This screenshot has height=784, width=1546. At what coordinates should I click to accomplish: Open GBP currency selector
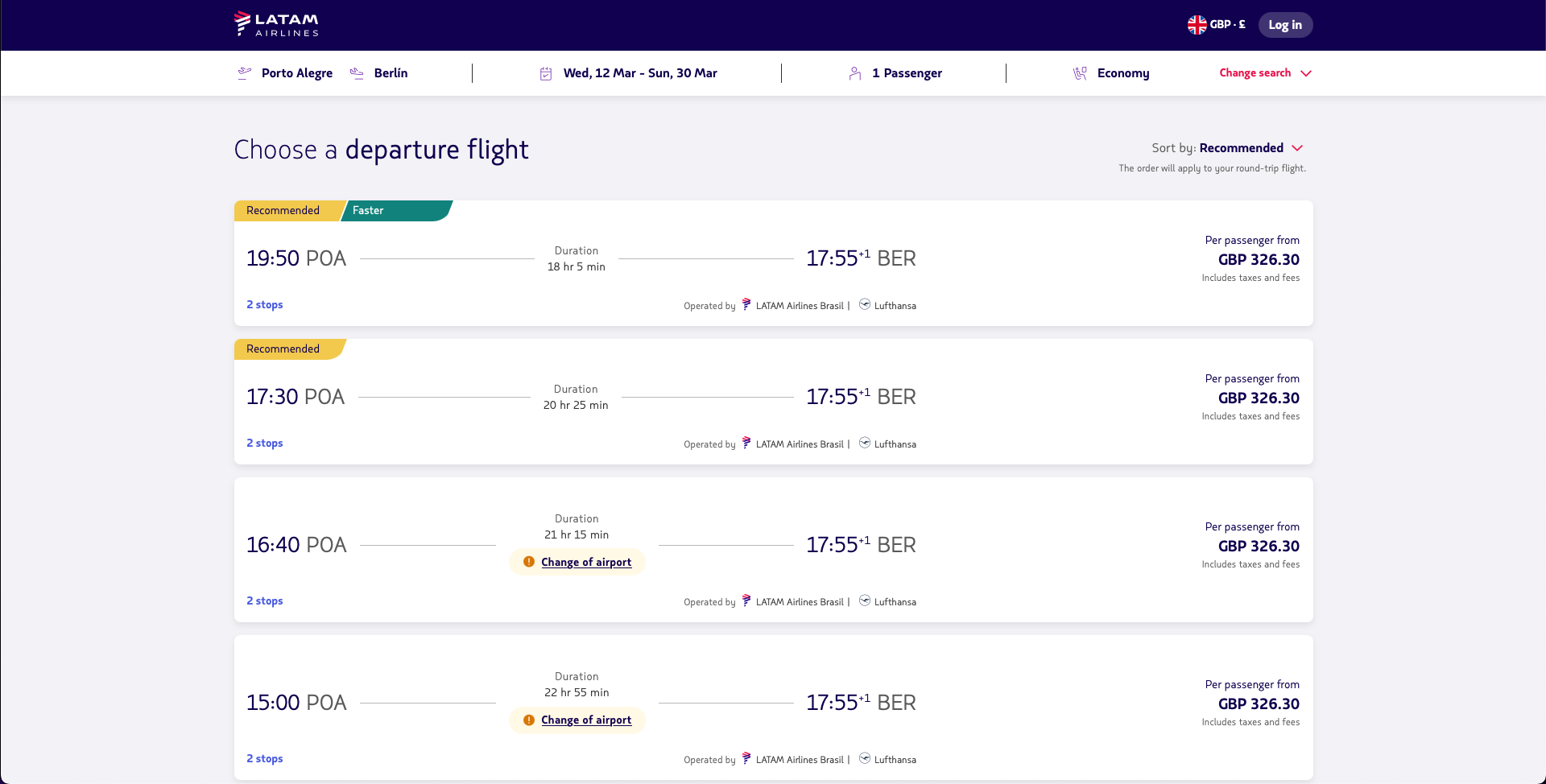[1217, 25]
